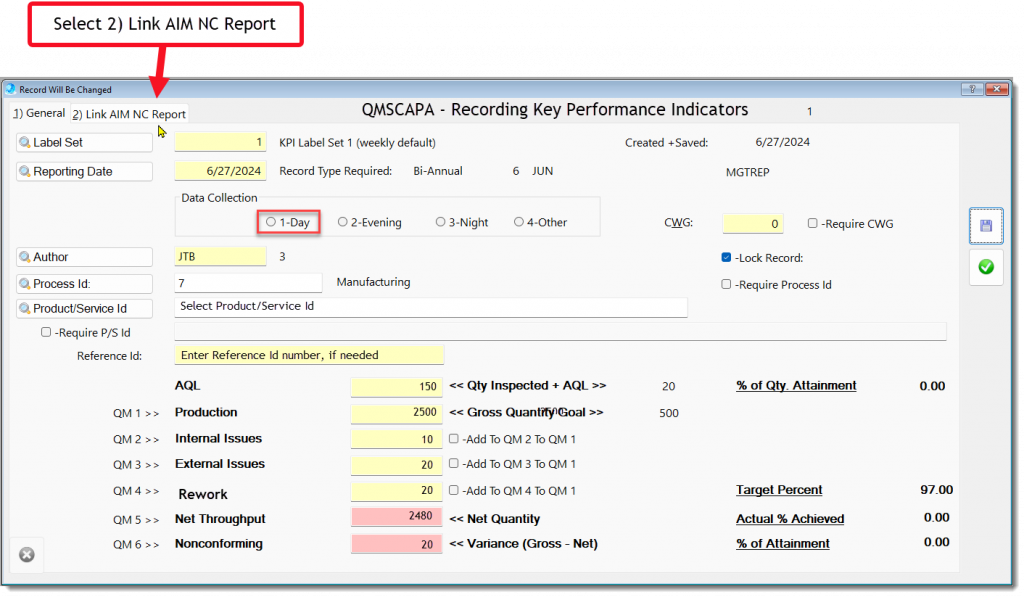1024x597 pixels.
Task: Click the Qty Inspected + AQL label
Action: [528, 385]
